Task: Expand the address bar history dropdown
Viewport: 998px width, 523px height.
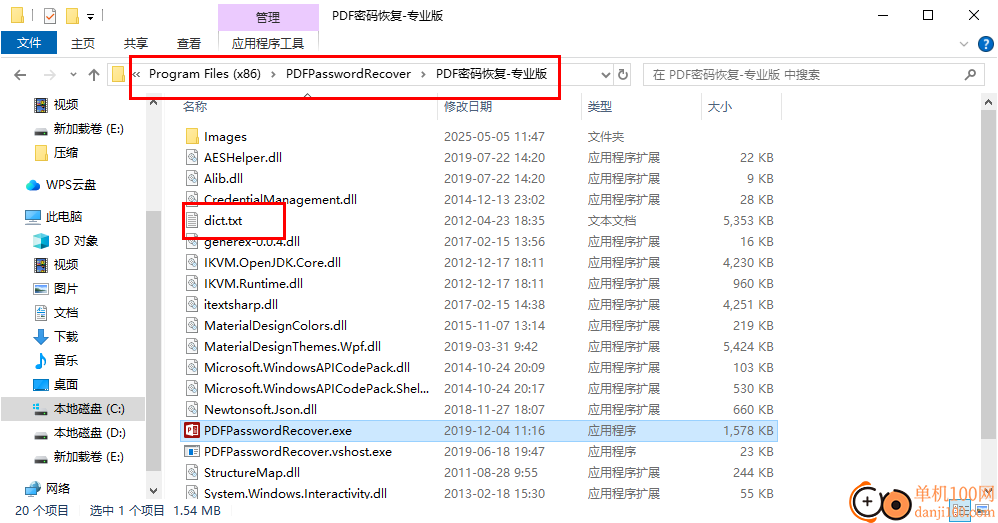Action: 606,74
